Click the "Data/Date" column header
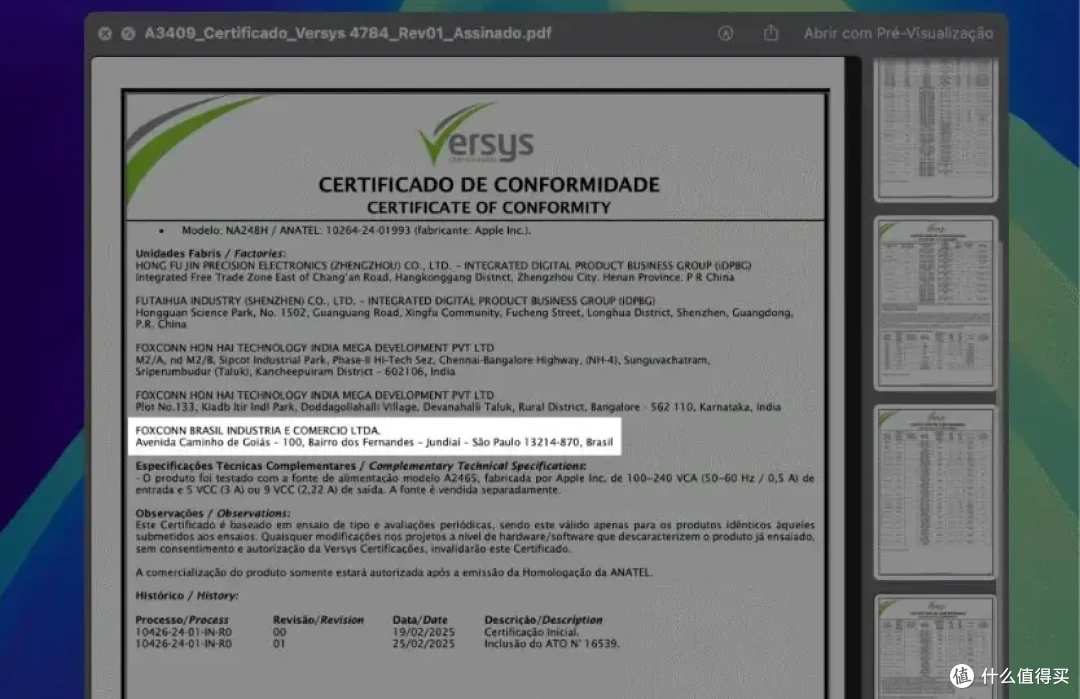Image resolution: width=1080 pixels, height=699 pixels. (x=420, y=620)
